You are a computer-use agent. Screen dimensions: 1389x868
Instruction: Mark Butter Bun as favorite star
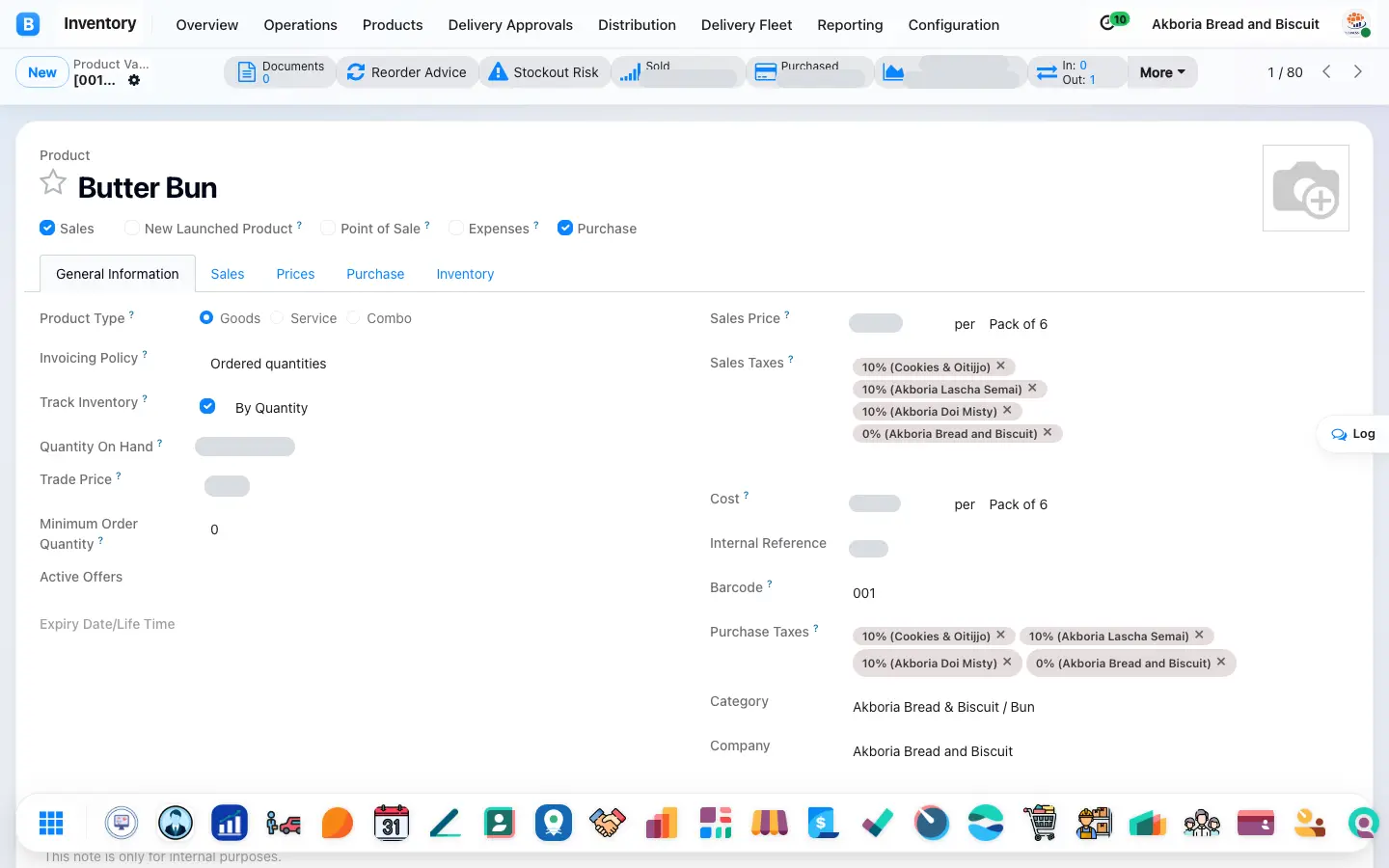click(x=53, y=182)
